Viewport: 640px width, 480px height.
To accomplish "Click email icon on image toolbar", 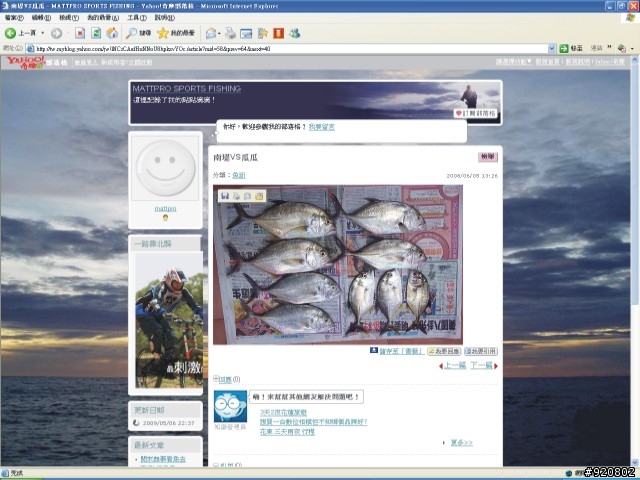I will [247, 196].
